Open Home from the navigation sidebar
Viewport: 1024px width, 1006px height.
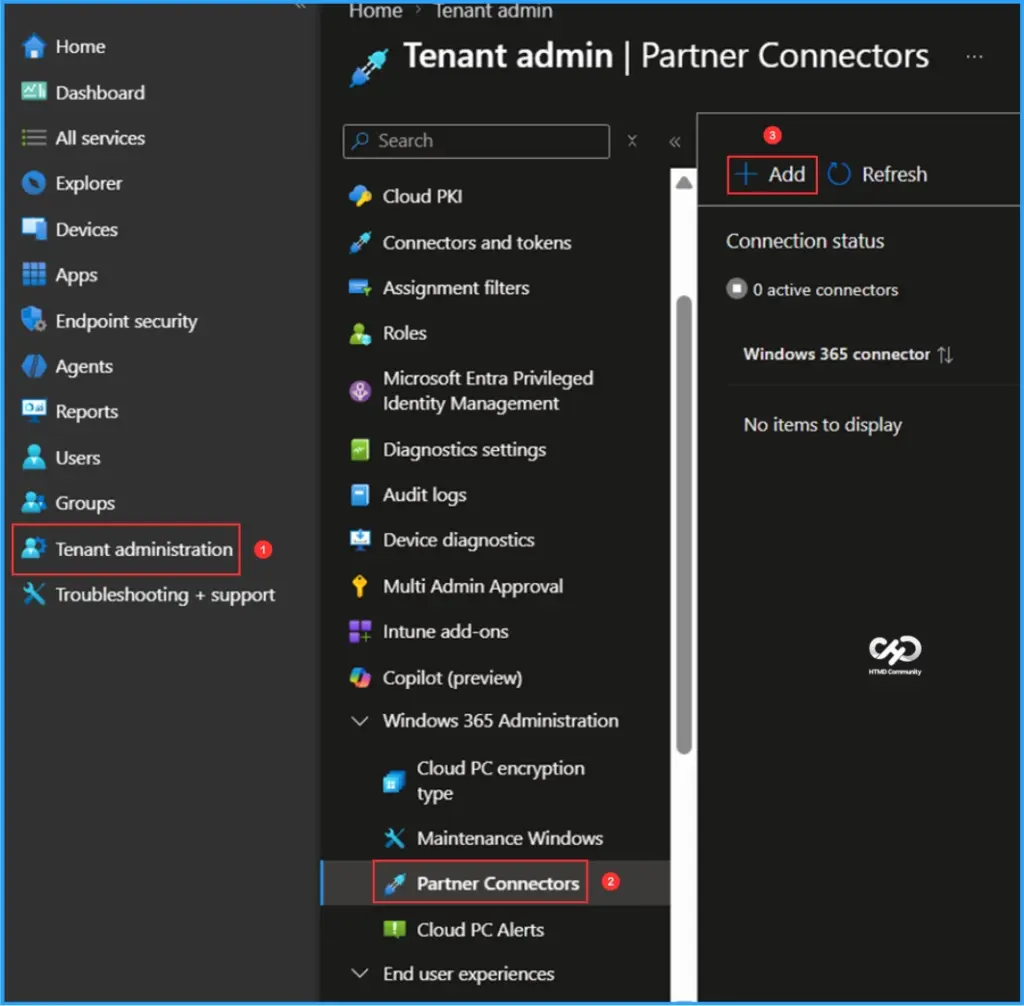(80, 46)
